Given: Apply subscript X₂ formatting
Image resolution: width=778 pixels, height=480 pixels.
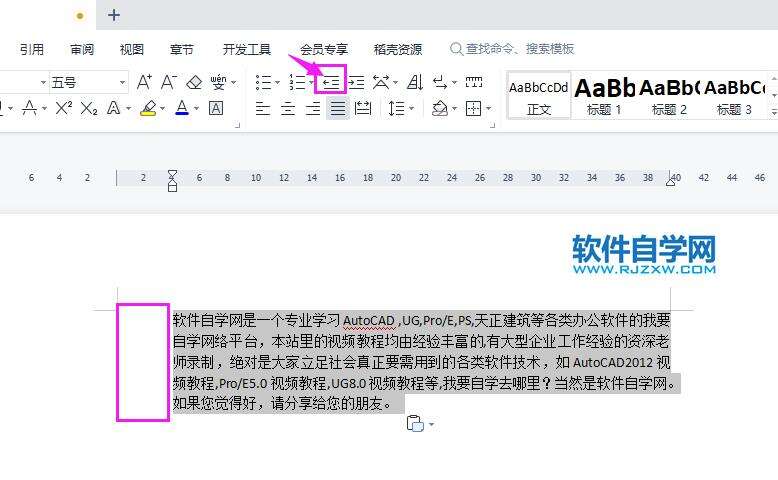Looking at the screenshot, I should click(x=88, y=108).
